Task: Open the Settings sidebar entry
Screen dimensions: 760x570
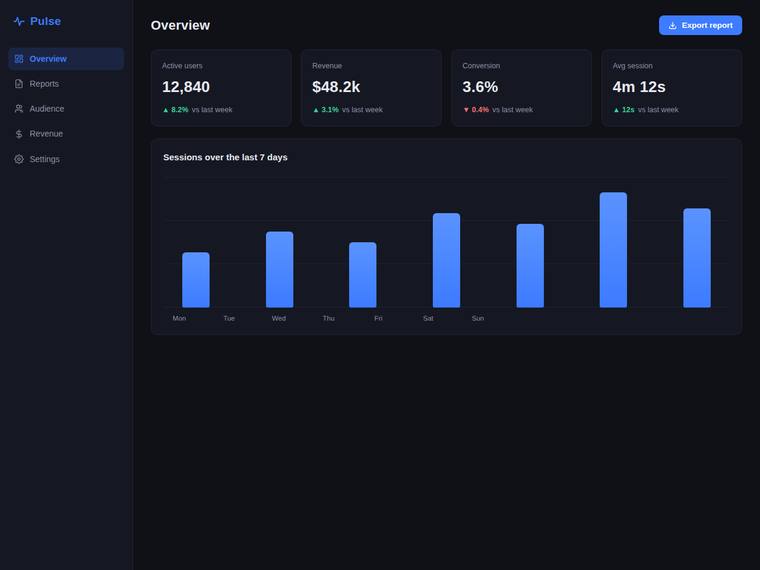Action: (66, 159)
